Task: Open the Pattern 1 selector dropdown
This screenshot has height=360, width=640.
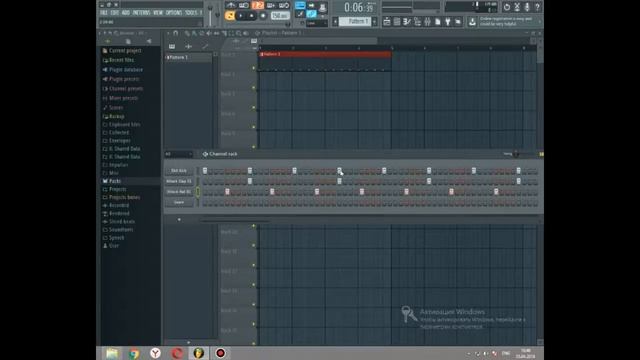Action: [x=355, y=21]
